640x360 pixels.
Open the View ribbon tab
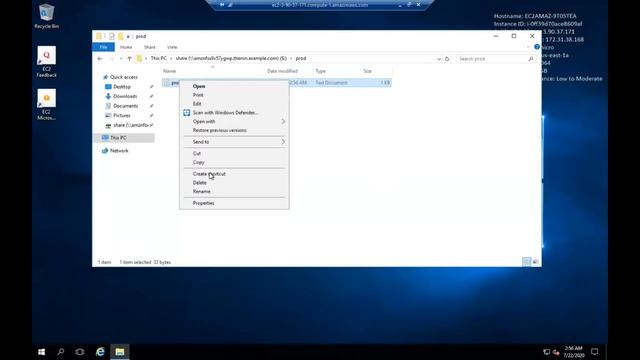[x=172, y=47]
